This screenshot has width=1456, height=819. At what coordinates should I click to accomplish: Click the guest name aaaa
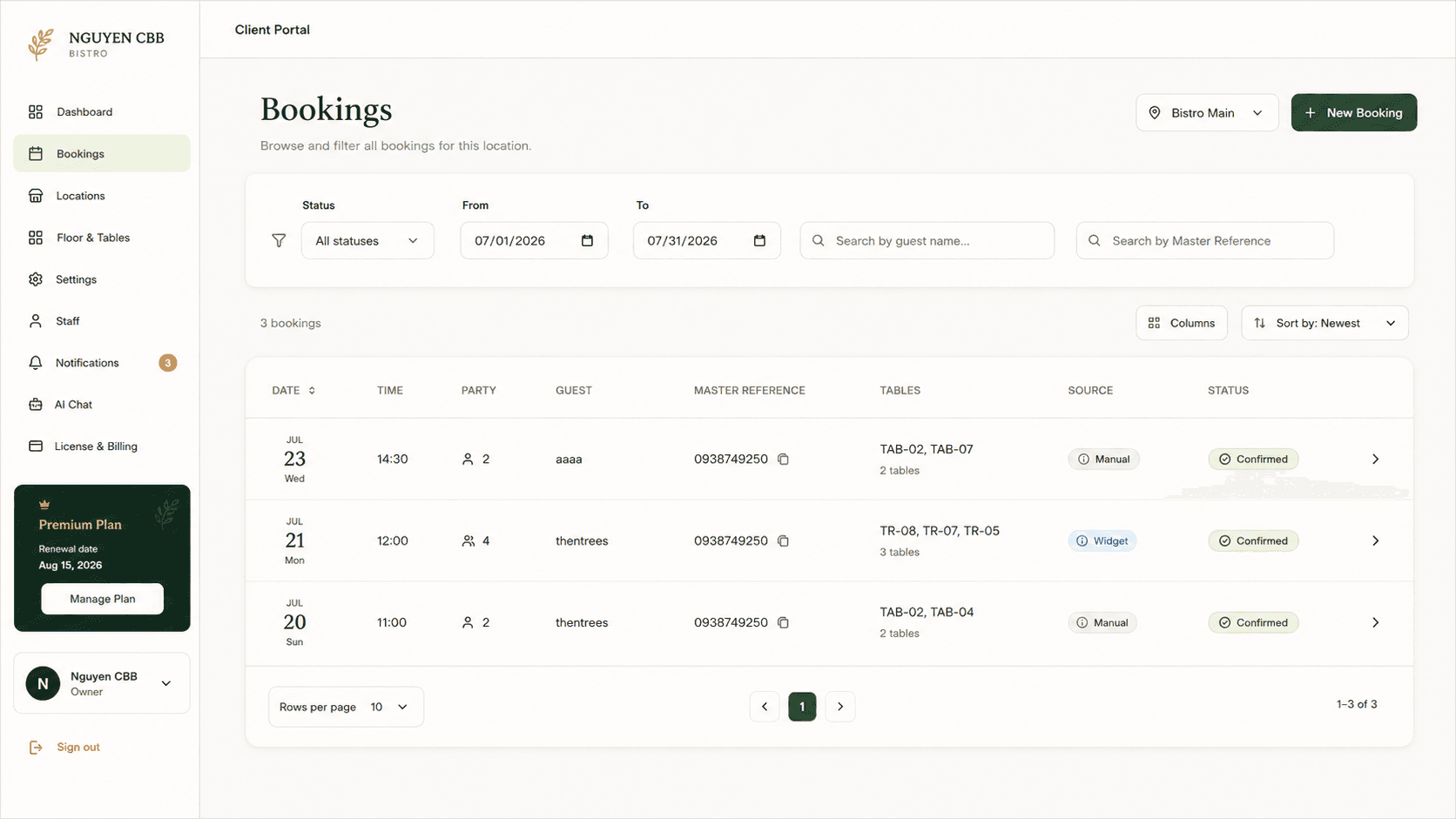pyautogui.click(x=569, y=460)
